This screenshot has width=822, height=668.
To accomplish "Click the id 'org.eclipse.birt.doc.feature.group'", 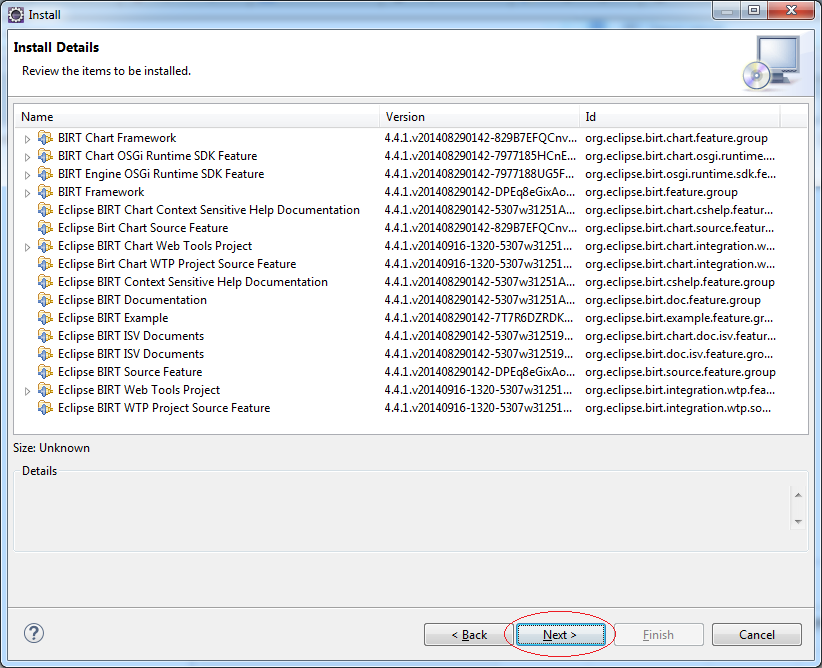I will pos(673,300).
